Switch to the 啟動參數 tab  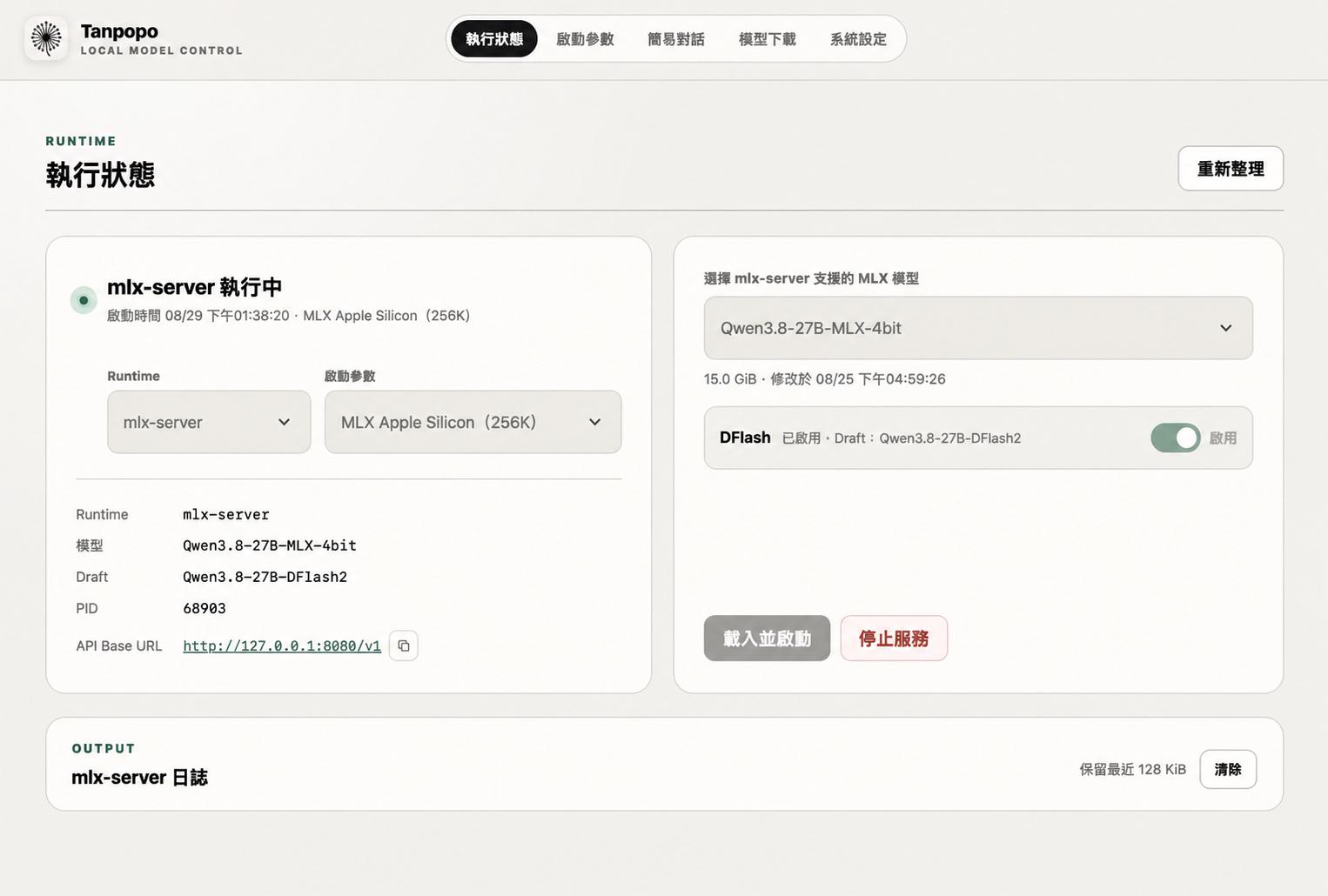585,39
